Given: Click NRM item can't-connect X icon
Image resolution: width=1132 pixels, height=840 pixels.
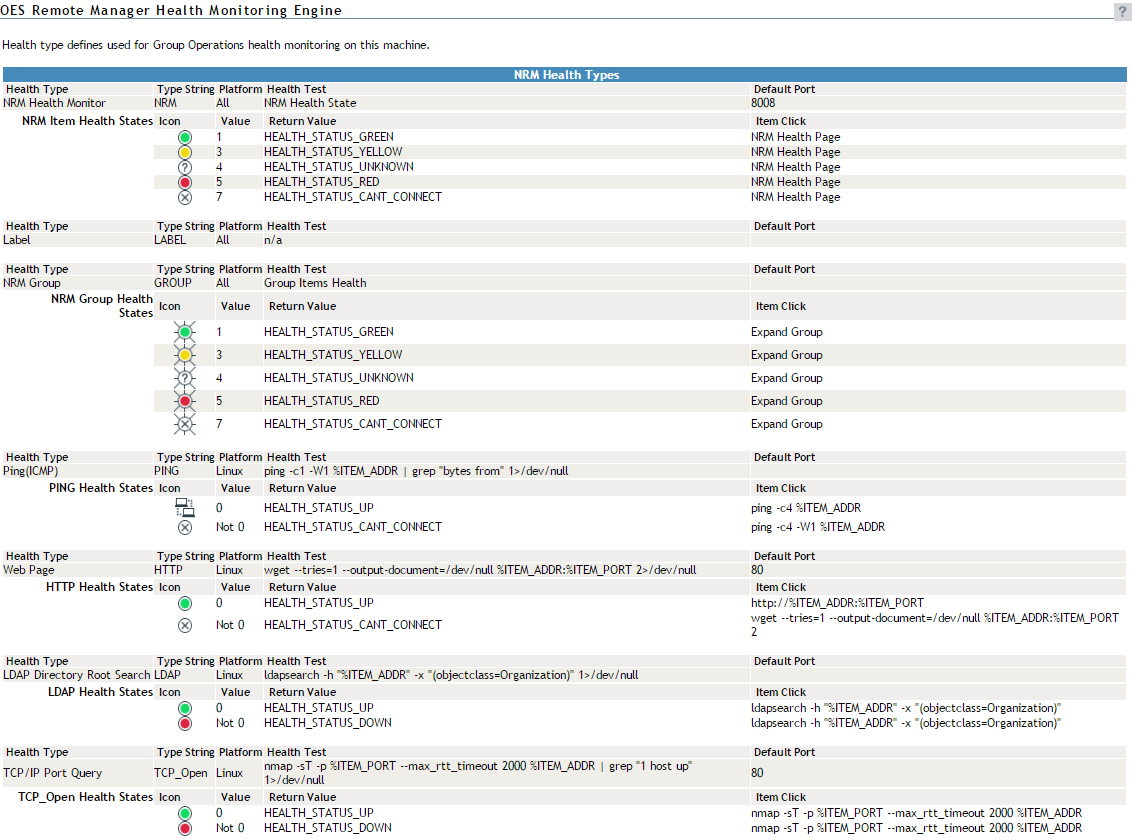Looking at the screenshot, I should pyautogui.click(x=184, y=197).
